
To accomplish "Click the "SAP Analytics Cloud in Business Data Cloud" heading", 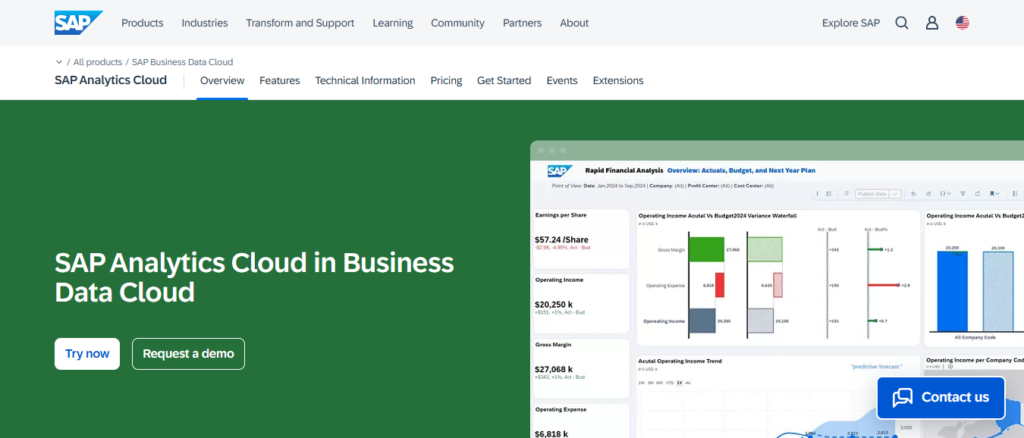I will pyautogui.click(x=254, y=277).
